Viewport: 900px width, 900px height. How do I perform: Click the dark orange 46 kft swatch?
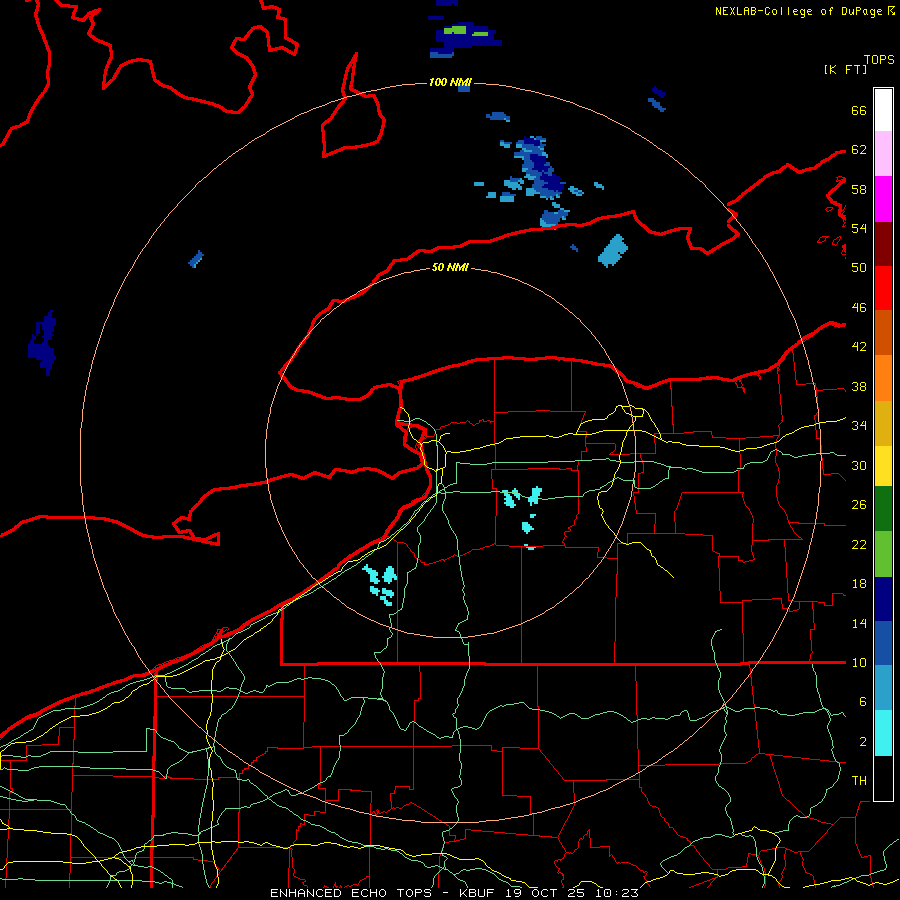(883, 333)
